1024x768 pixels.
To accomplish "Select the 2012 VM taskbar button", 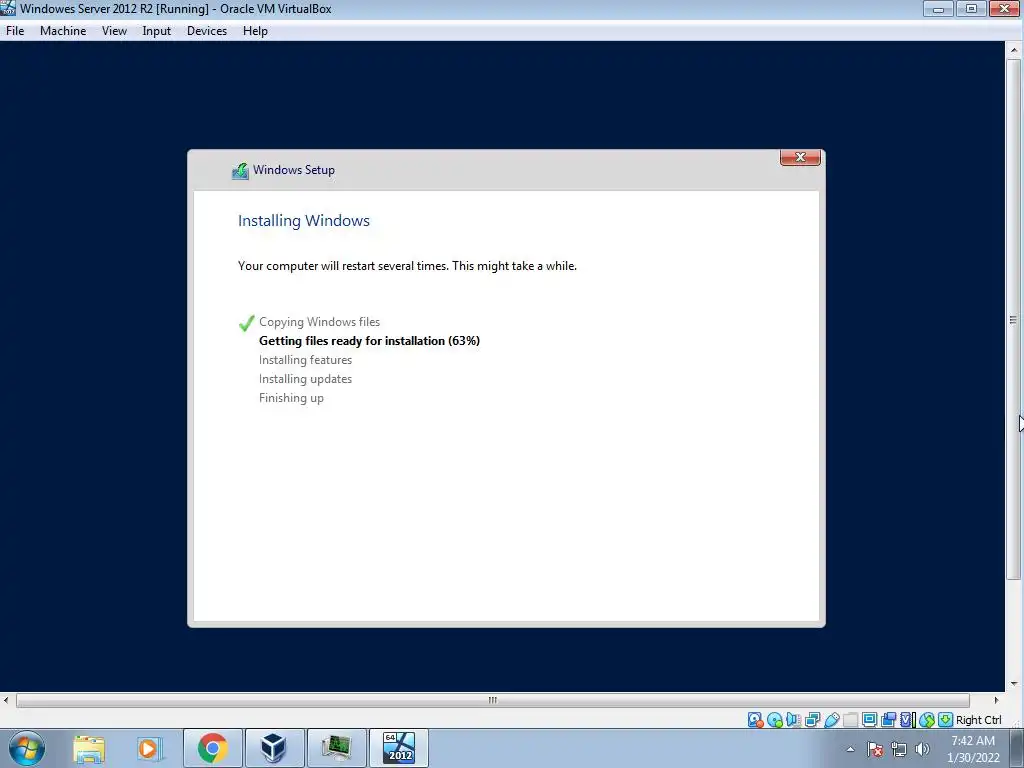I will pyautogui.click(x=398, y=748).
